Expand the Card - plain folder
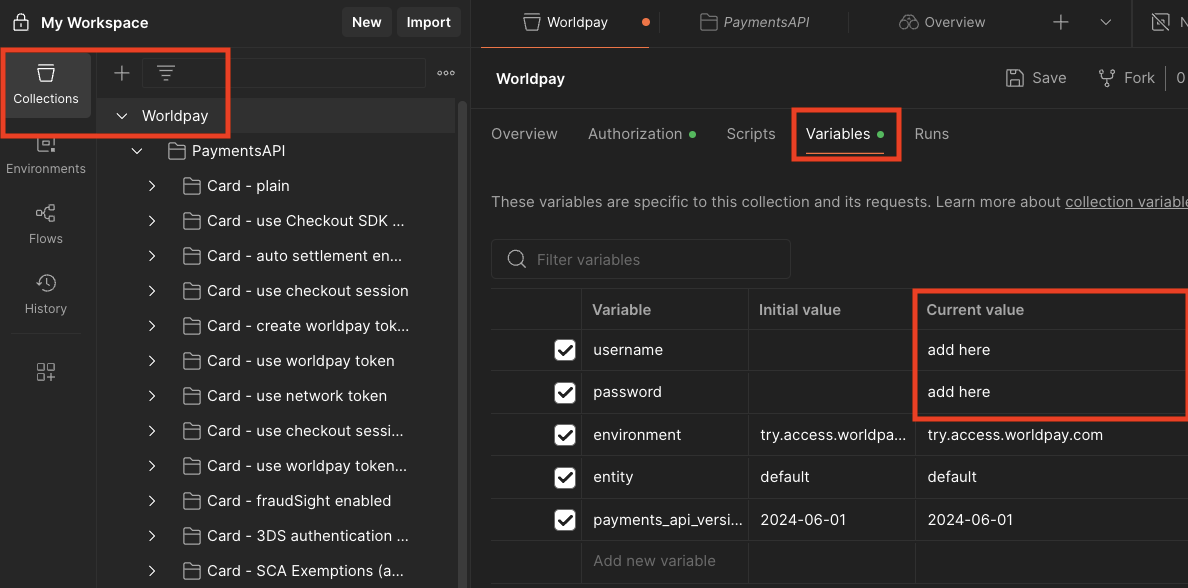This screenshot has height=588, width=1188. 152,186
